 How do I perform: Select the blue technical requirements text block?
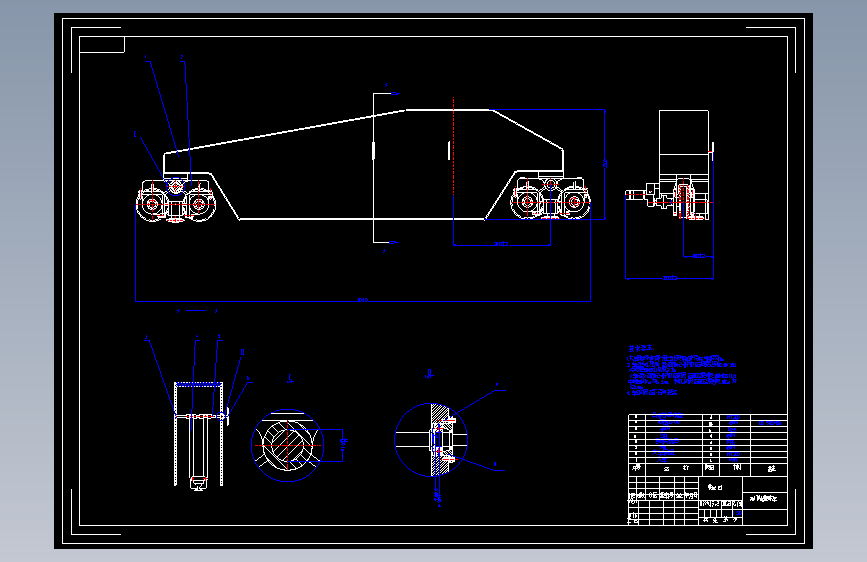[x=682, y=371]
